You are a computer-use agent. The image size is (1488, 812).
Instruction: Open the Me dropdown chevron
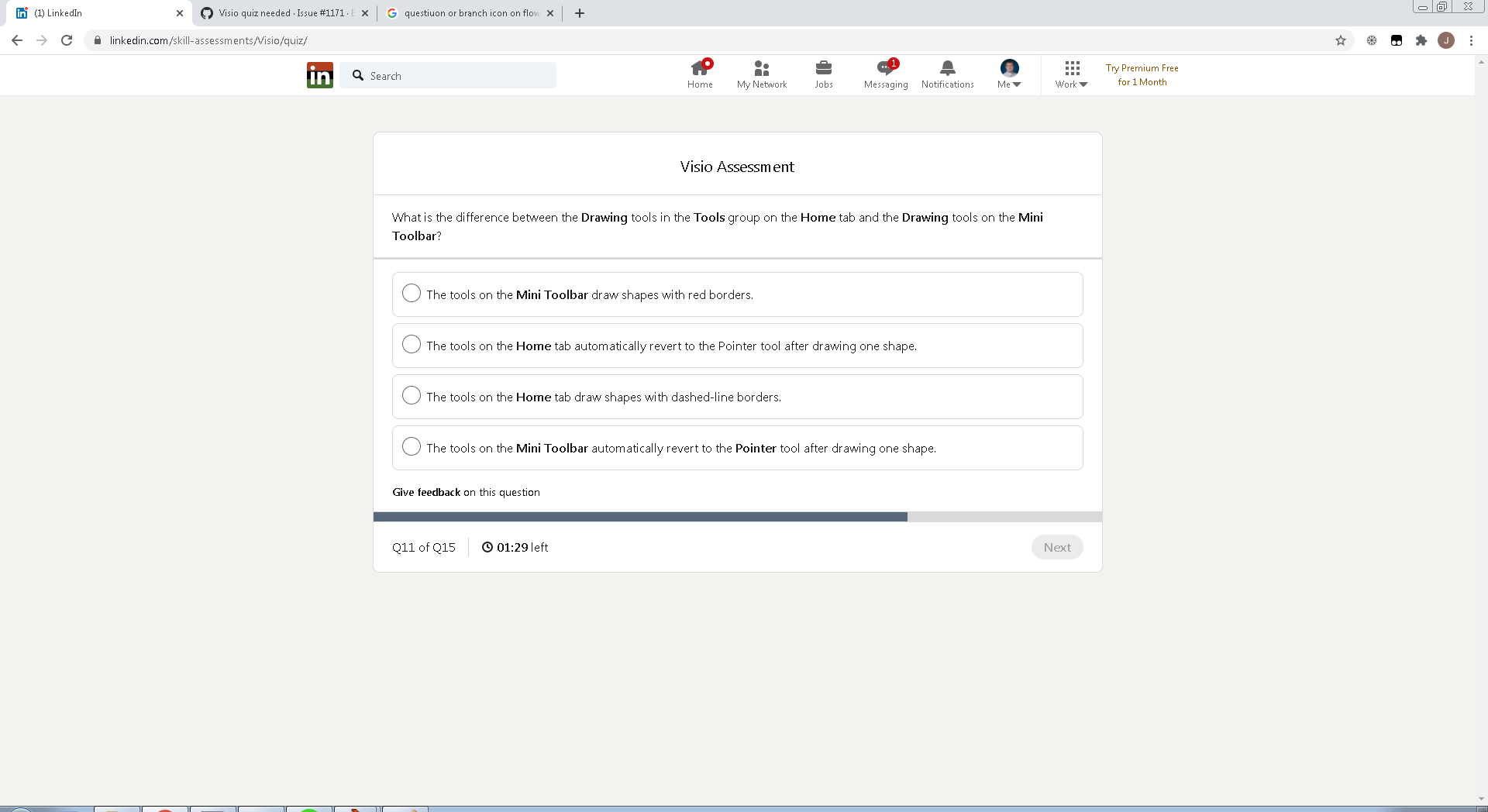pyautogui.click(x=1017, y=84)
